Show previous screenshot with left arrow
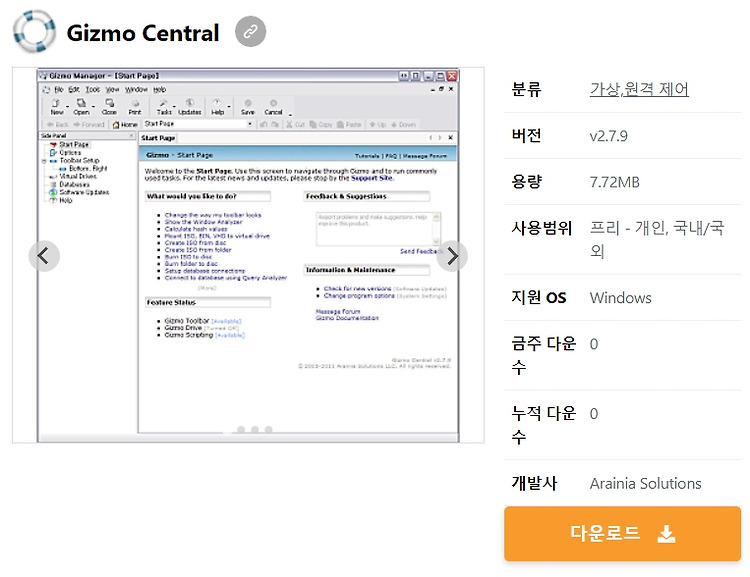This screenshot has width=750, height=577. coord(44,256)
